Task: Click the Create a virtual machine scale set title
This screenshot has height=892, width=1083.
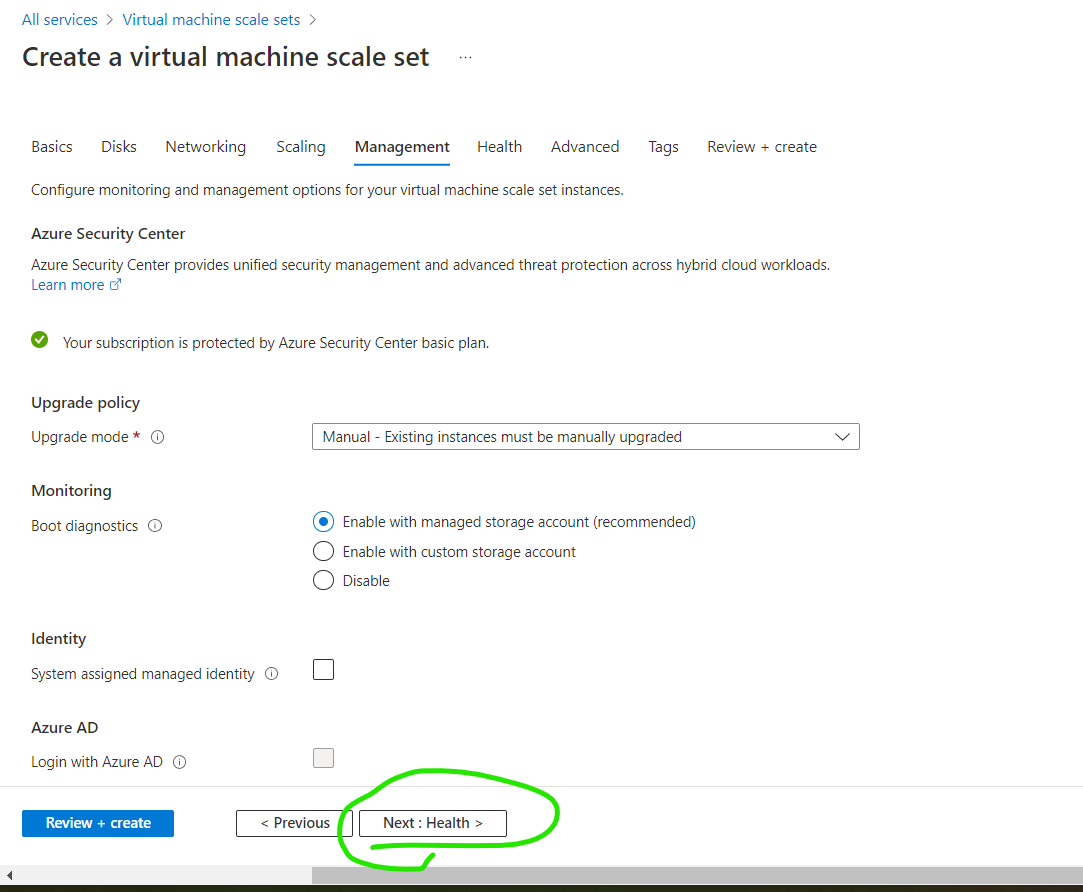Action: point(226,57)
